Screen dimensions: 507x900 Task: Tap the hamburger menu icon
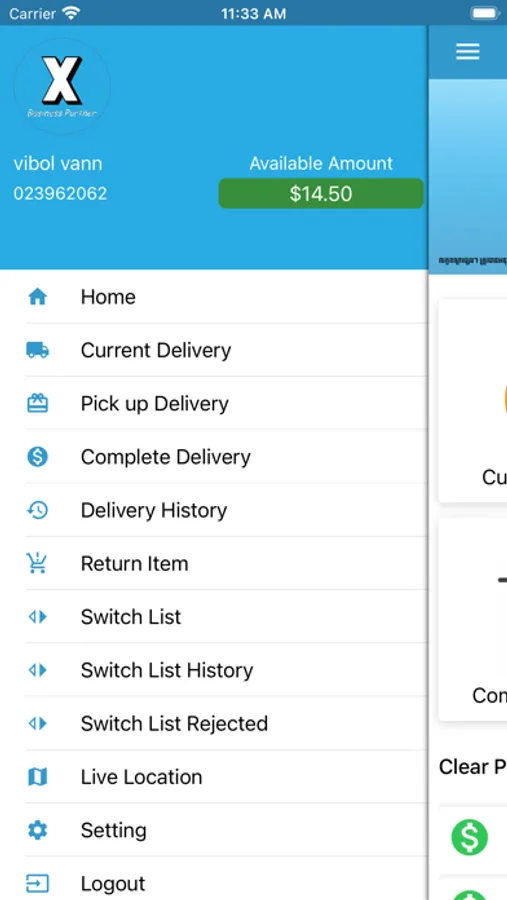[x=468, y=52]
